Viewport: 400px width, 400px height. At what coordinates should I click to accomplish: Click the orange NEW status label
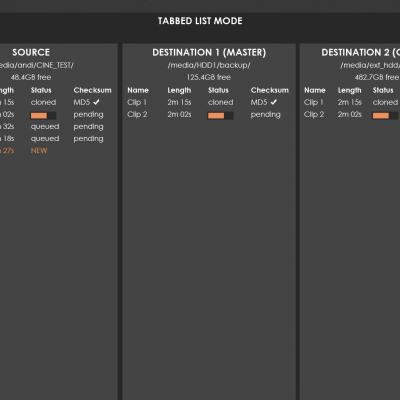pyautogui.click(x=39, y=151)
